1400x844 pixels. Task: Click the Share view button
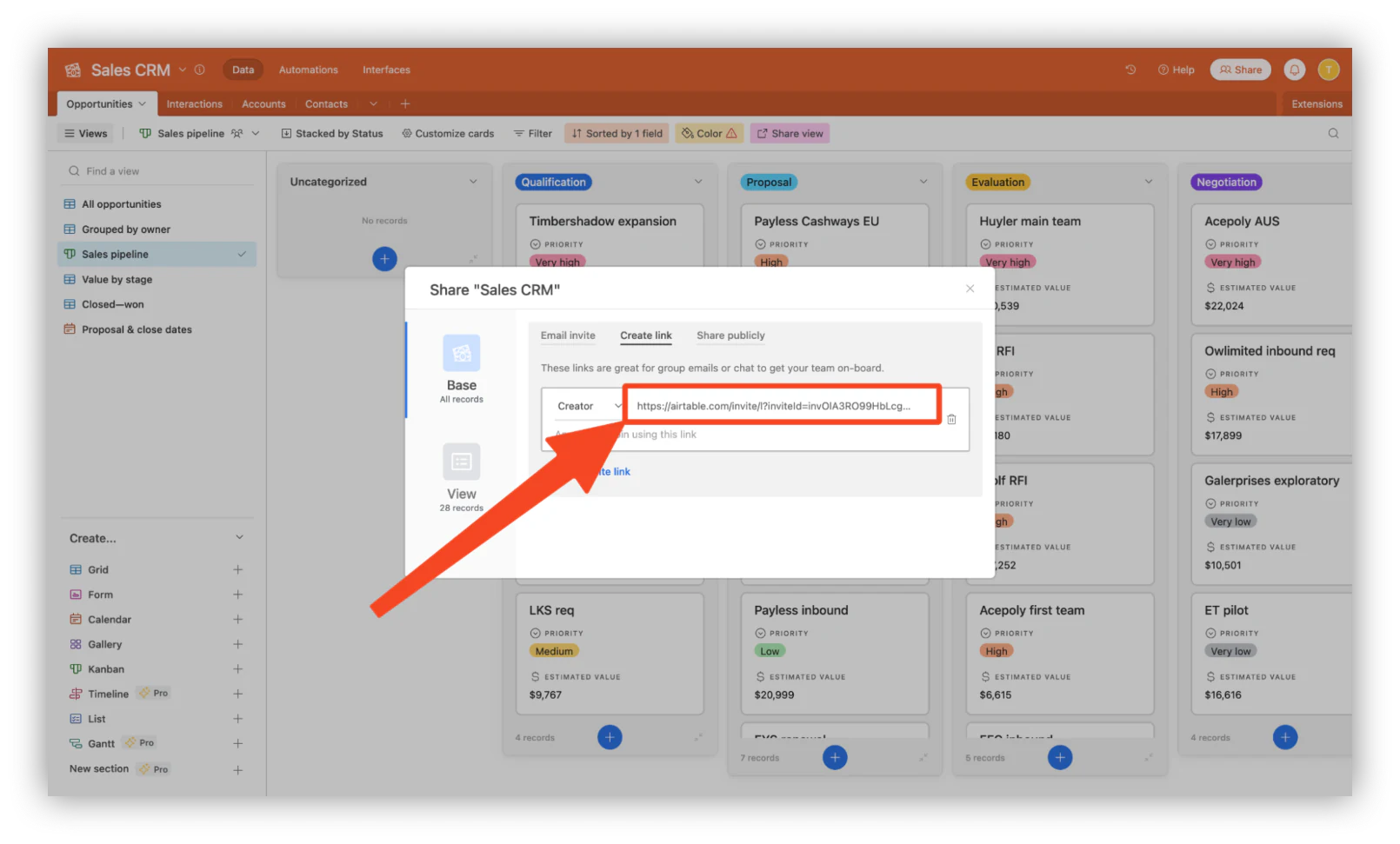click(x=790, y=133)
